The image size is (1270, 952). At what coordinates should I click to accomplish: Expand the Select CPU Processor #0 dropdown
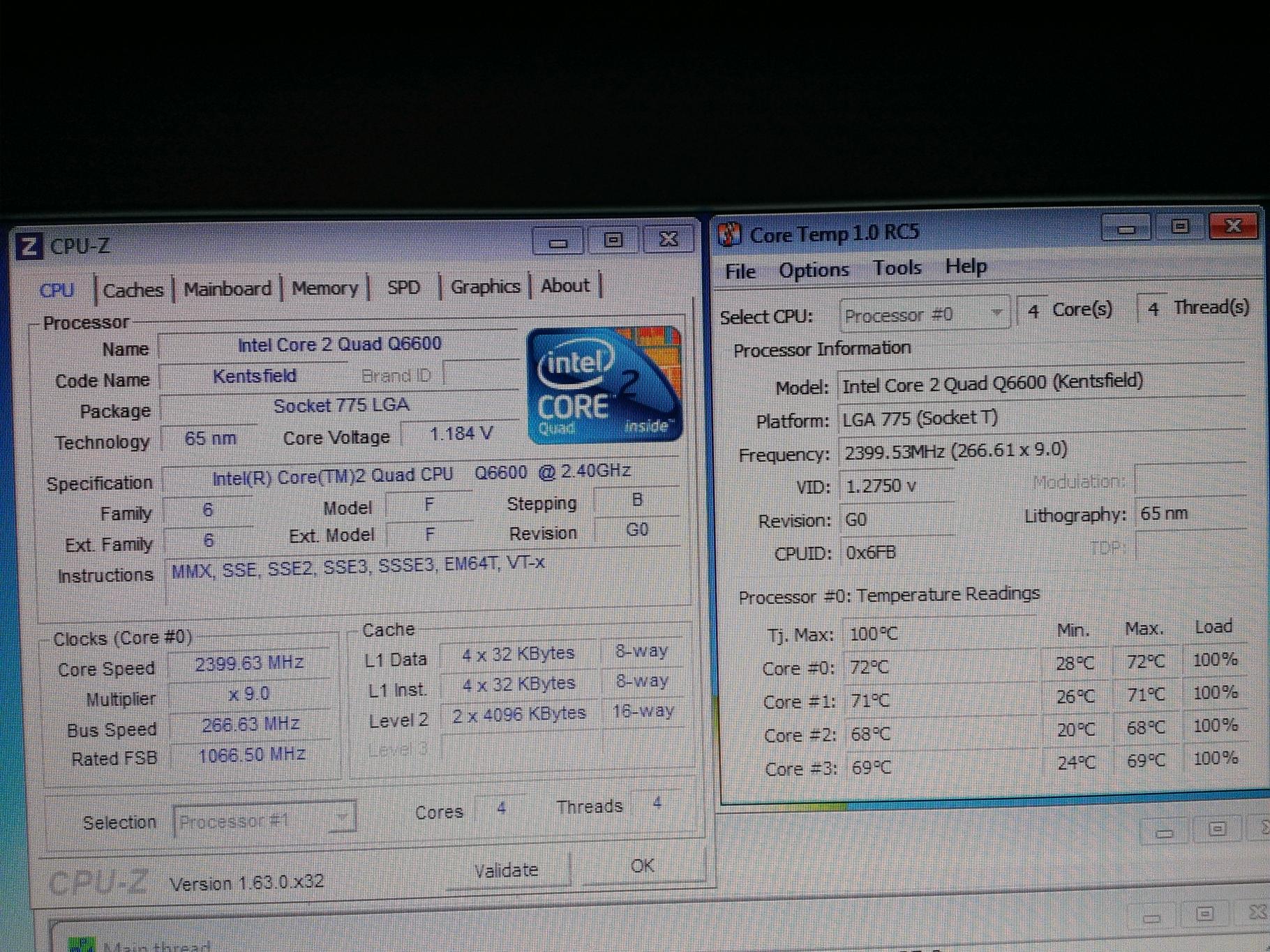pyautogui.click(x=925, y=315)
